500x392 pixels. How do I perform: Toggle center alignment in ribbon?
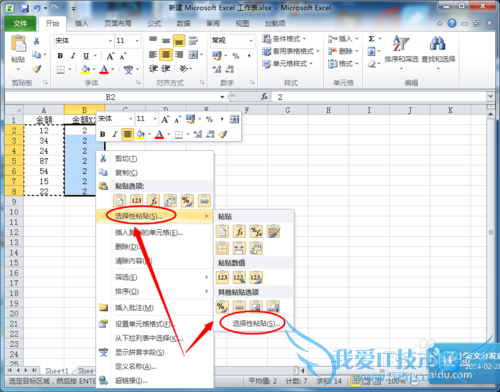166,55
